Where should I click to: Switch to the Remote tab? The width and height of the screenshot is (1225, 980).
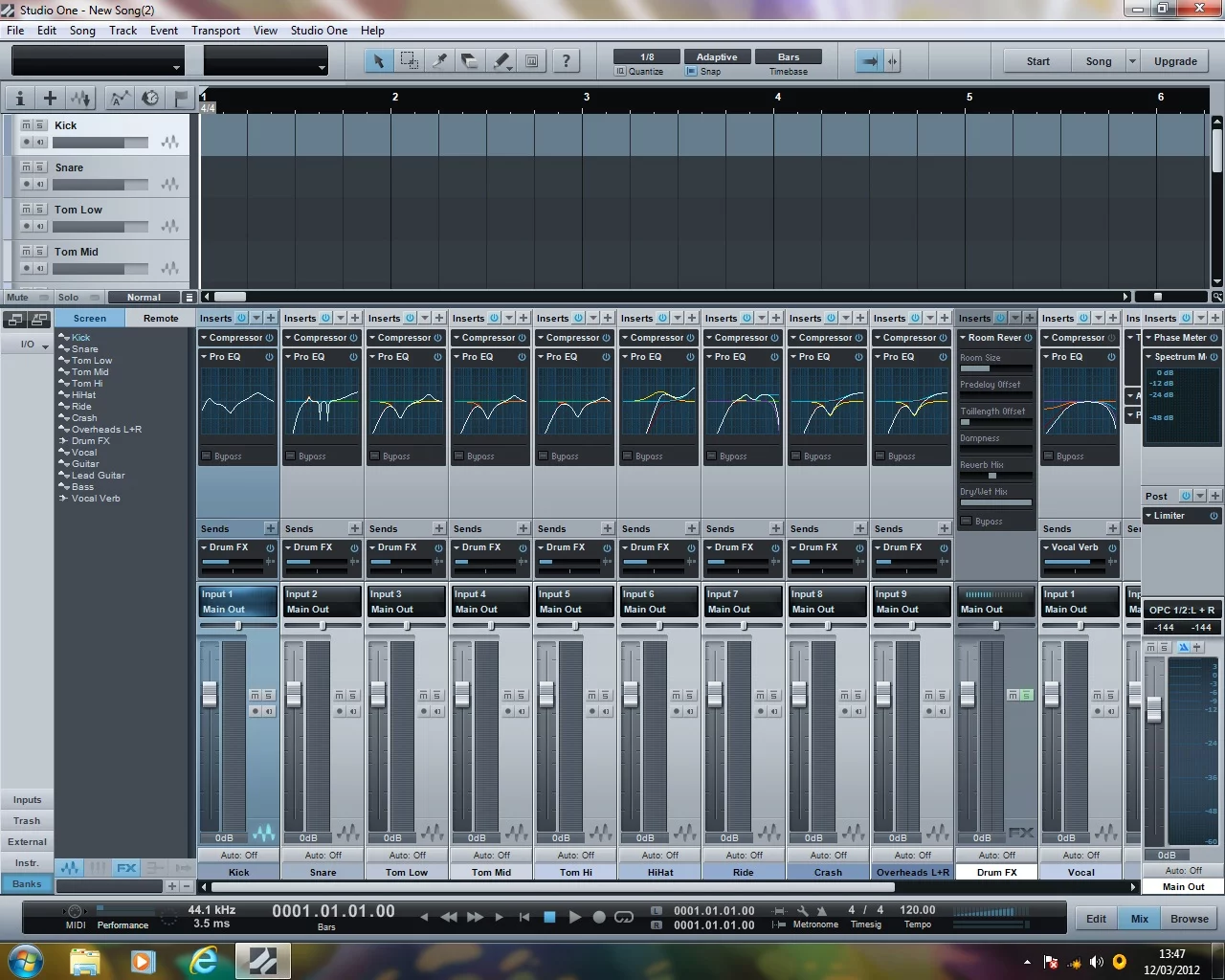click(x=160, y=318)
